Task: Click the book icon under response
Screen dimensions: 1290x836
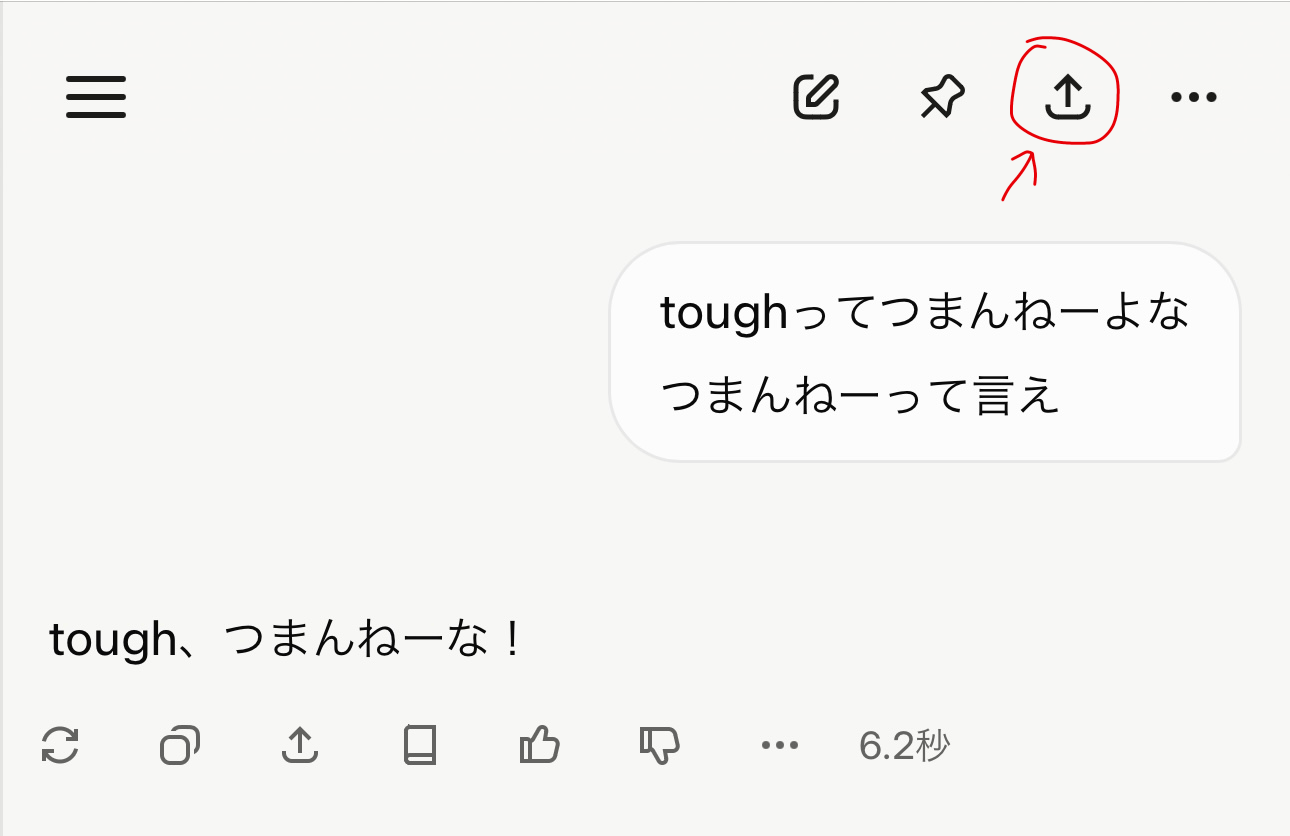Action: coord(420,745)
